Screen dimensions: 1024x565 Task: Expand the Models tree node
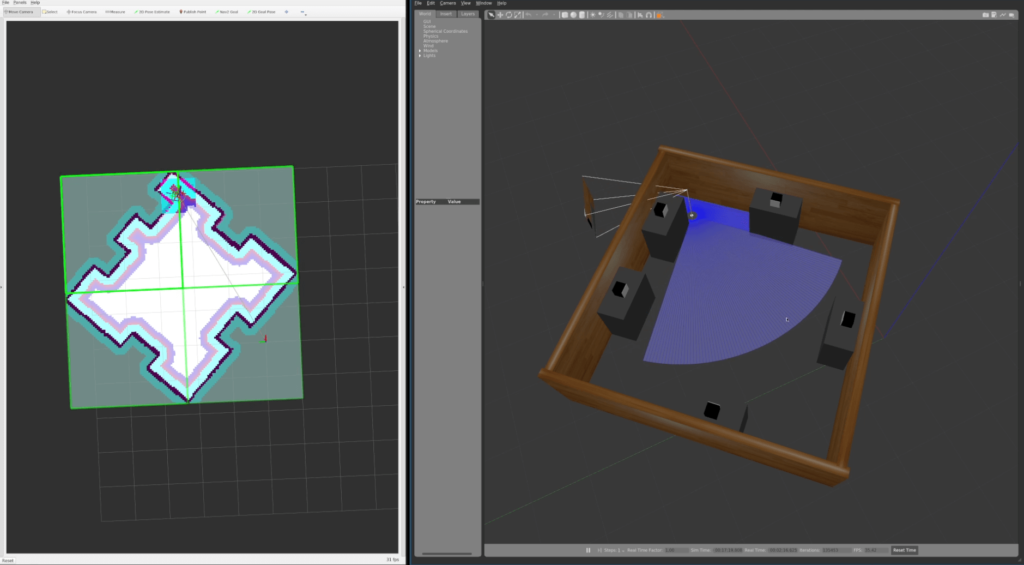[420, 51]
